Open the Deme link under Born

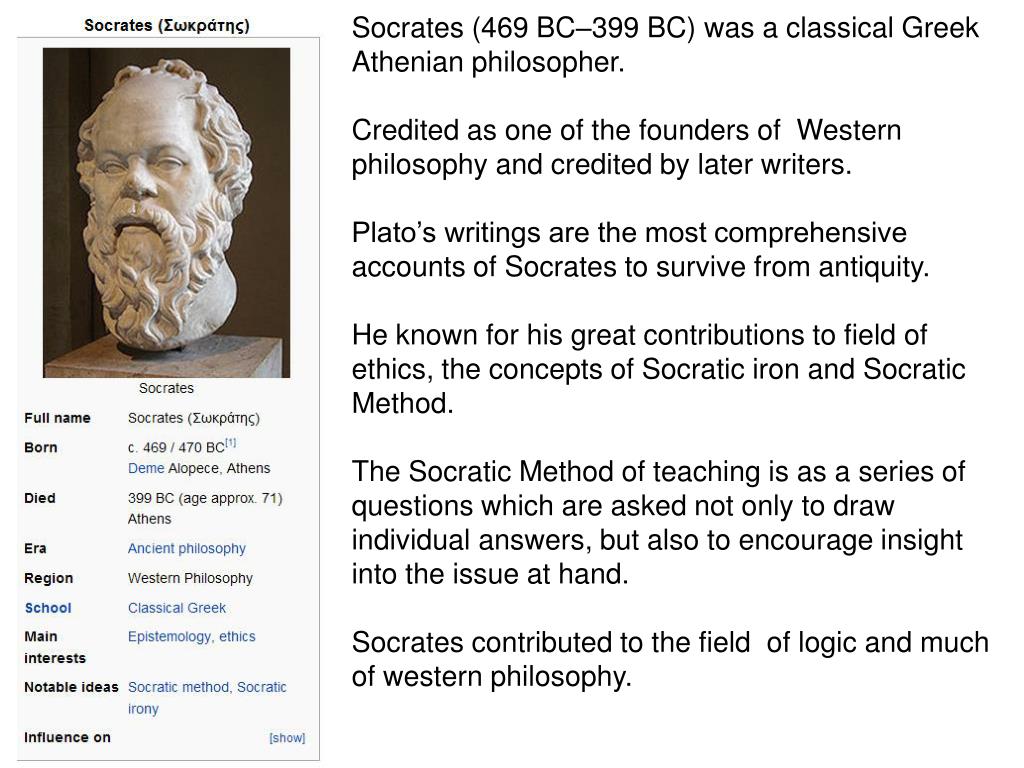tap(146, 468)
